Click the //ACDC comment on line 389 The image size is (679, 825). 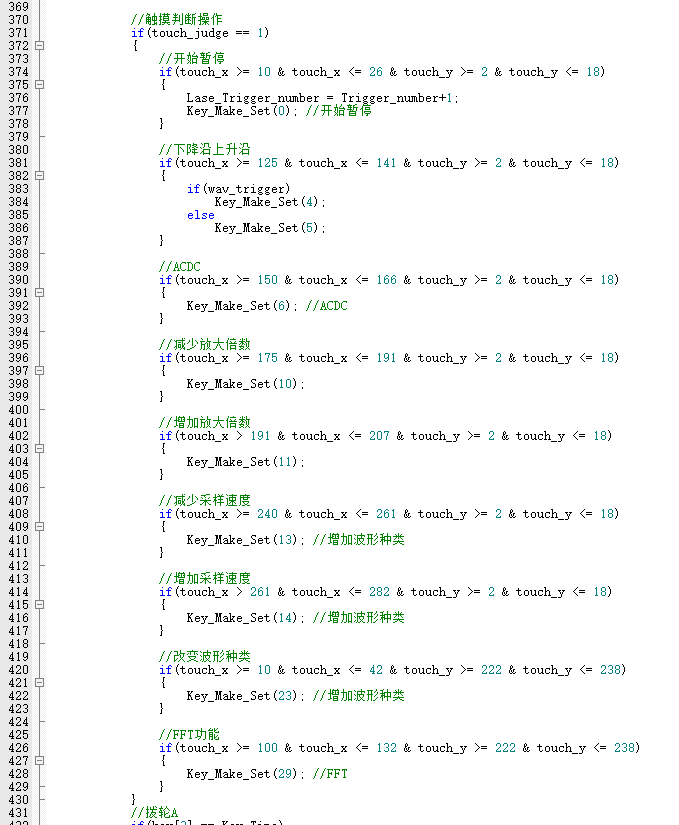coord(180,267)
